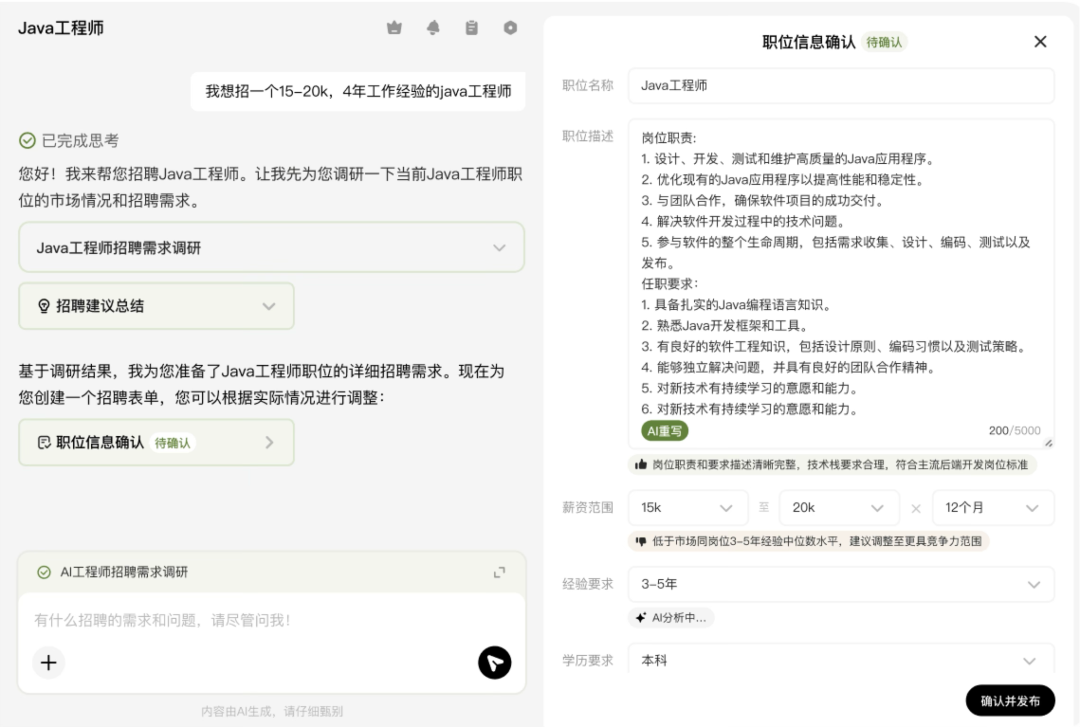
Task: Expand the AI工程师招聘需求调研 task panel
Action: (x=499, y=572)
